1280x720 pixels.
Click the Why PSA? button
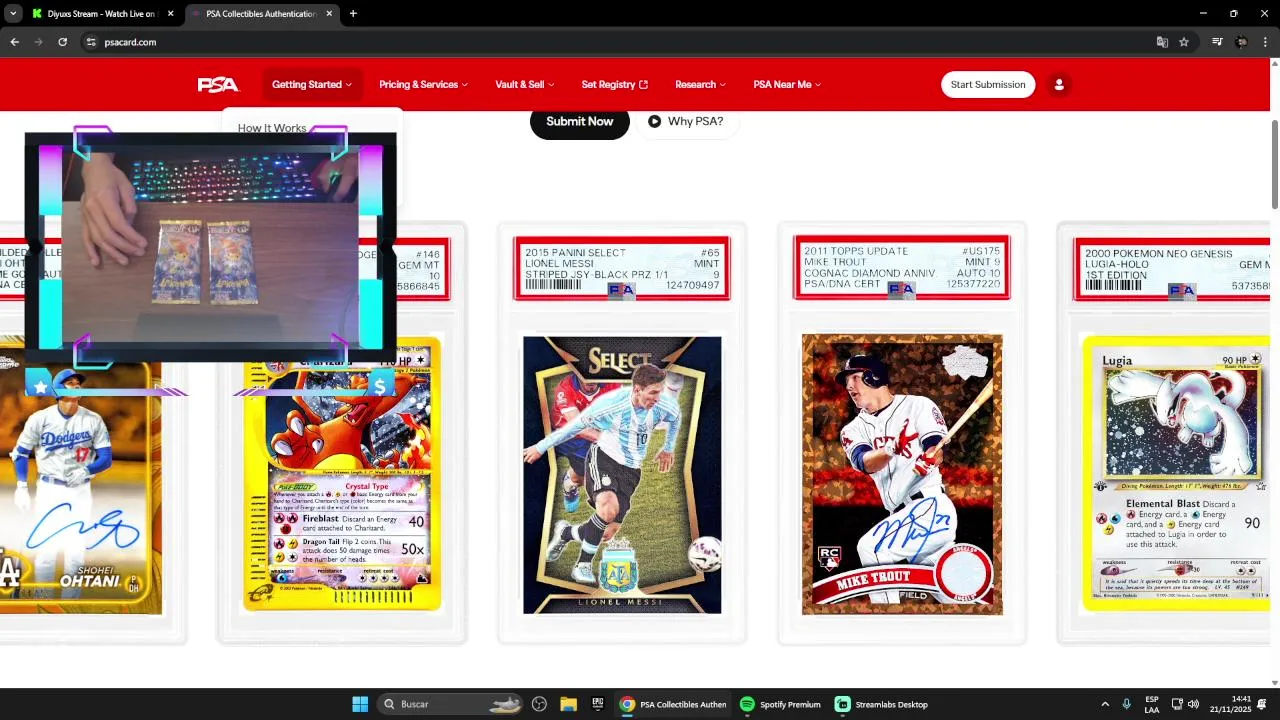(686, 121)
